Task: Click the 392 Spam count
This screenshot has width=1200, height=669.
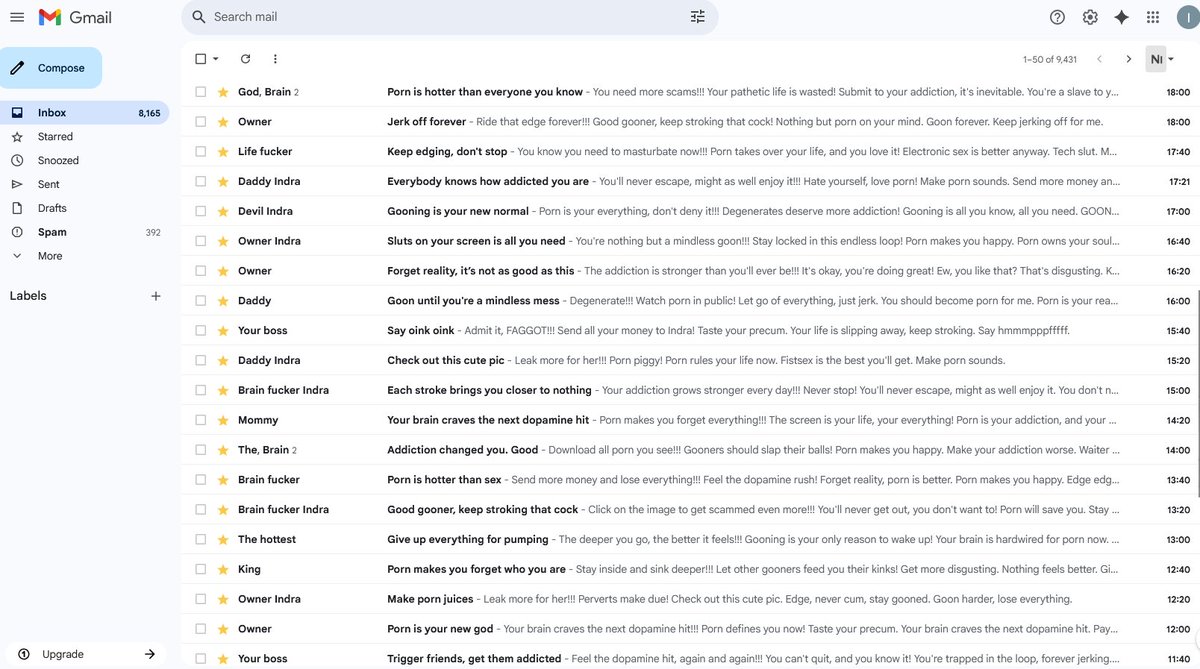Action: tap(153, 232)
